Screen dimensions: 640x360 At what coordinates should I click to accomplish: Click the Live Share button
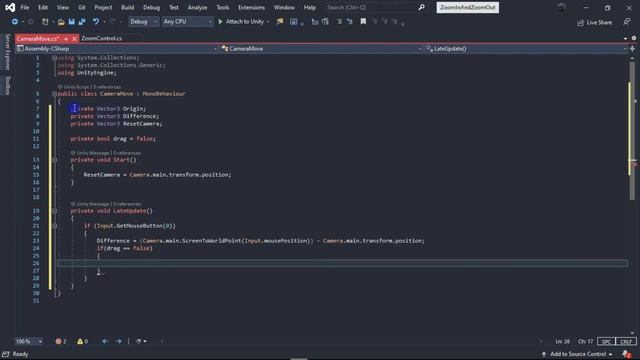(x=594, y=22)
